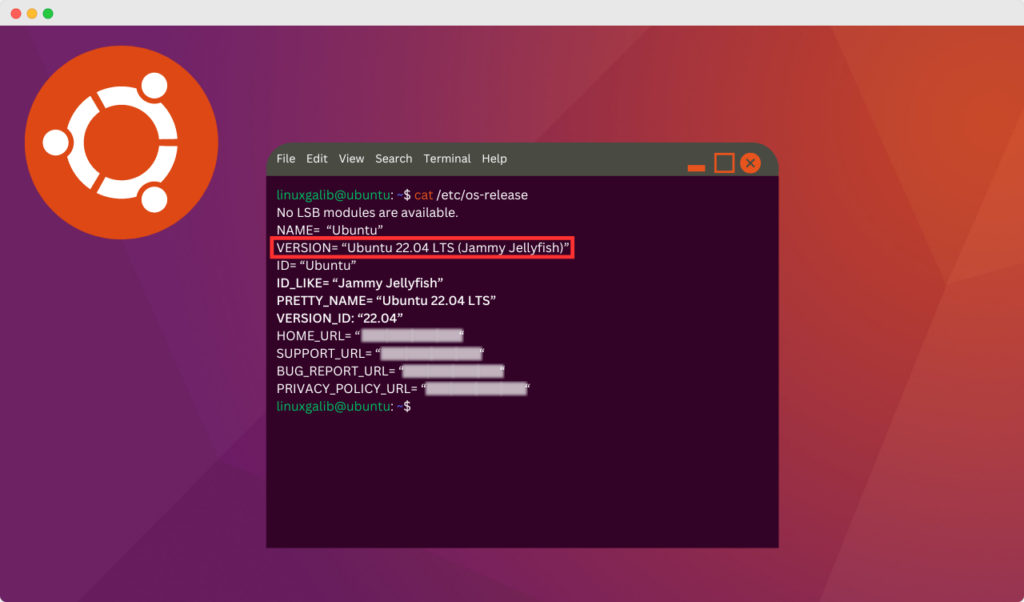Select the ID_LIKE Jammy Jellyfish line
This screenshot has width=1024, height=602.
pyautogui.click(x=360, y=282)
